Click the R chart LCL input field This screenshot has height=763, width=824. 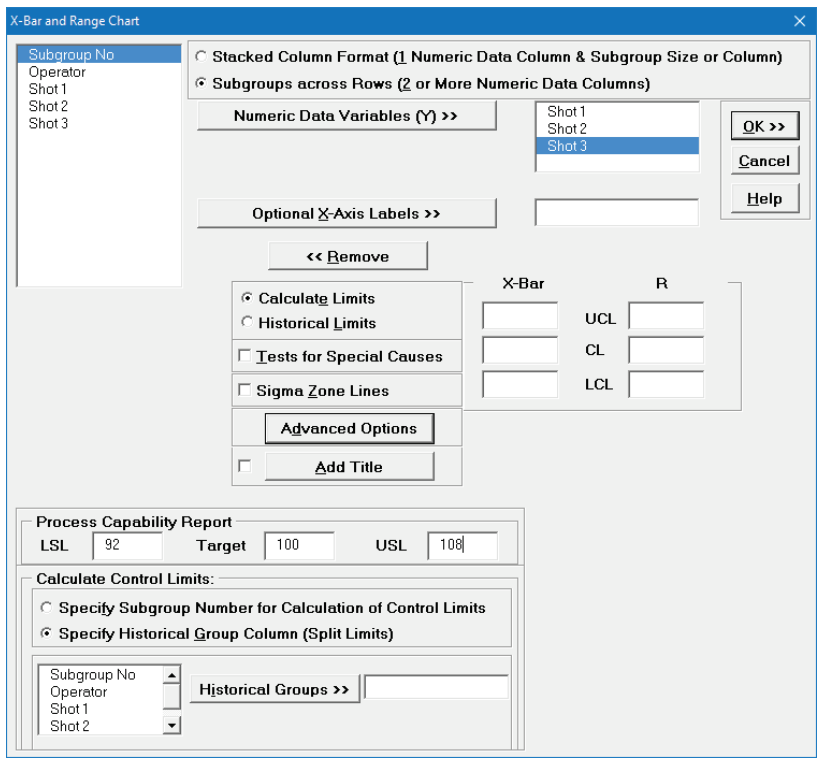click(666, 384)
